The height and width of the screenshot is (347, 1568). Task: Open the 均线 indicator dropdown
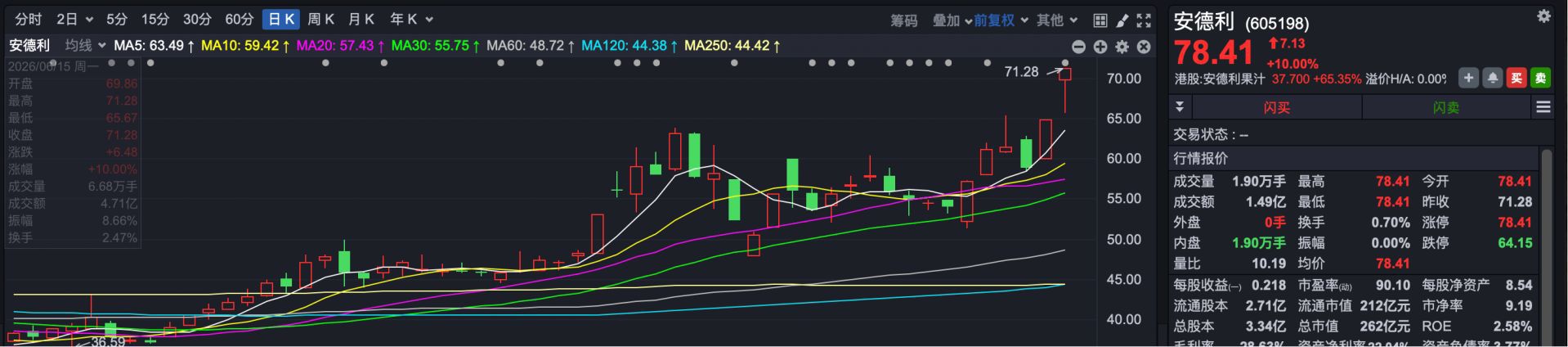tap(85, 46)
